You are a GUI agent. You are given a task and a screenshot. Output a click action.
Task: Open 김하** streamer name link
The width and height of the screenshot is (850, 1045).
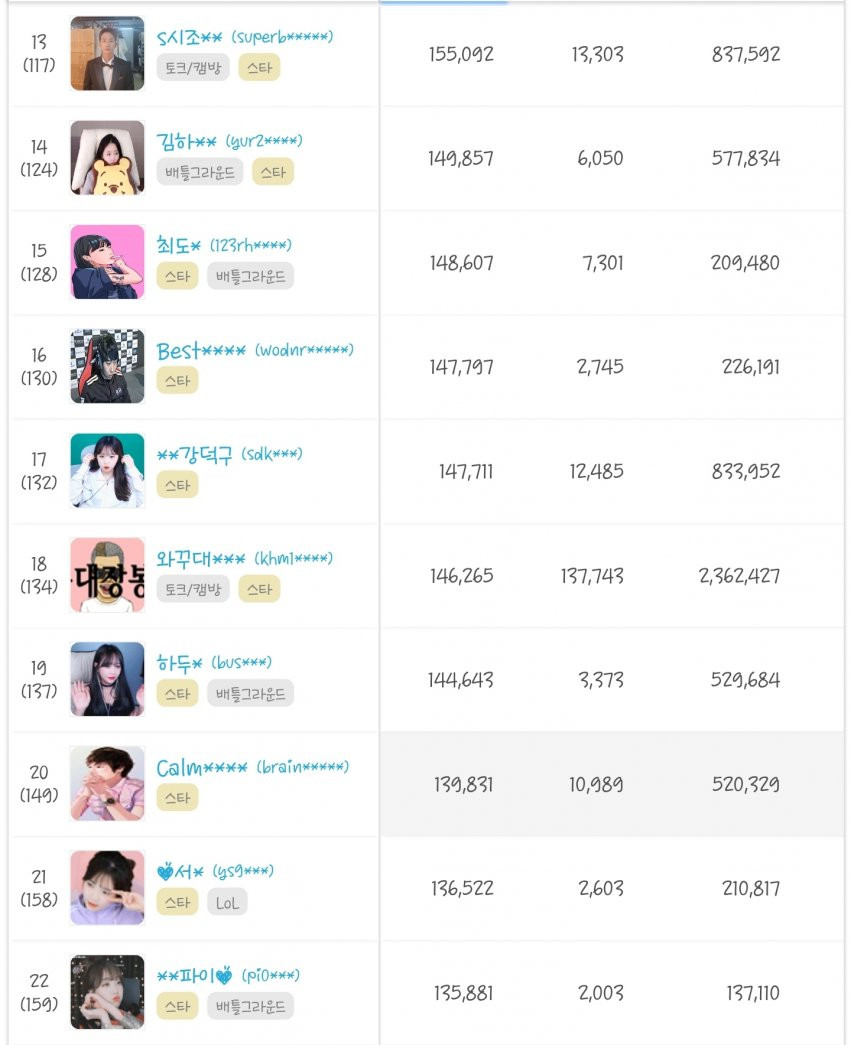[229, 141]
